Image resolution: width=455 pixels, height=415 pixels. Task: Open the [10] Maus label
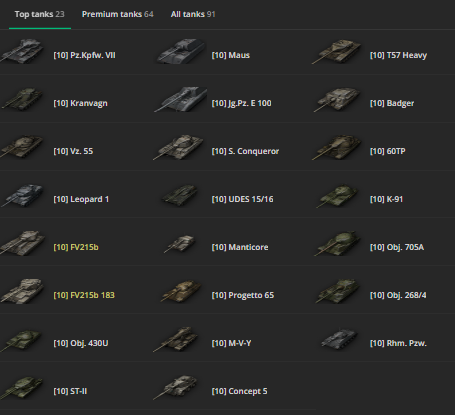231,55
